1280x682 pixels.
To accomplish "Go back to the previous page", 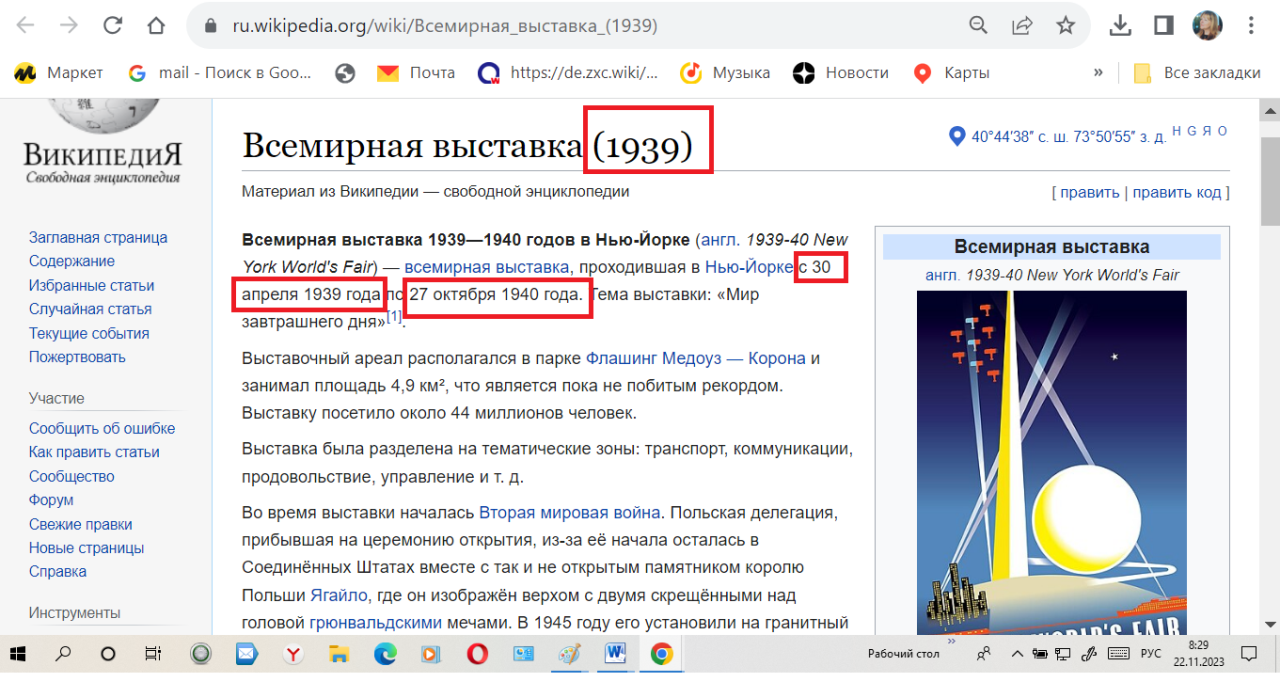I will [26, 26].
